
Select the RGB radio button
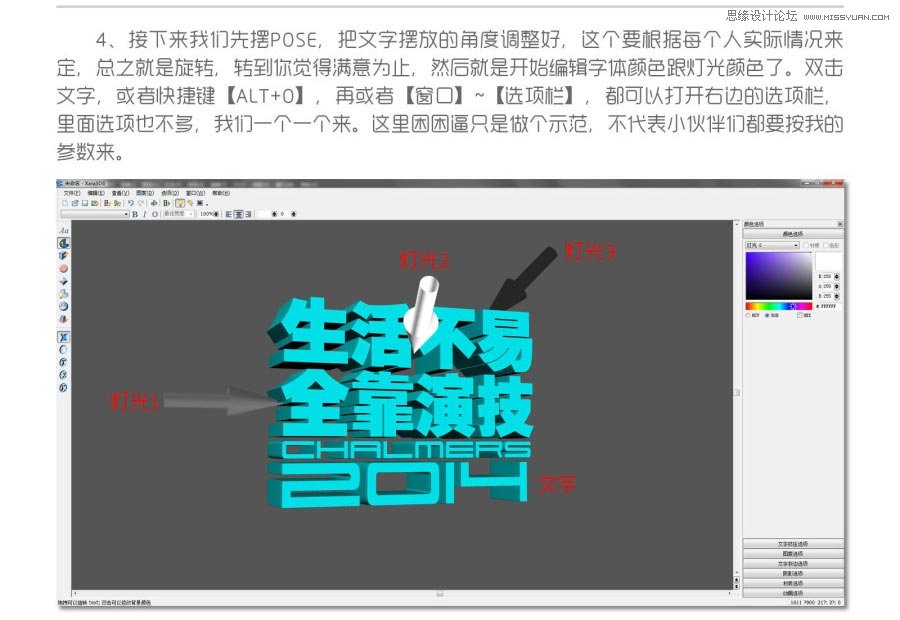[x=767, y=315]
